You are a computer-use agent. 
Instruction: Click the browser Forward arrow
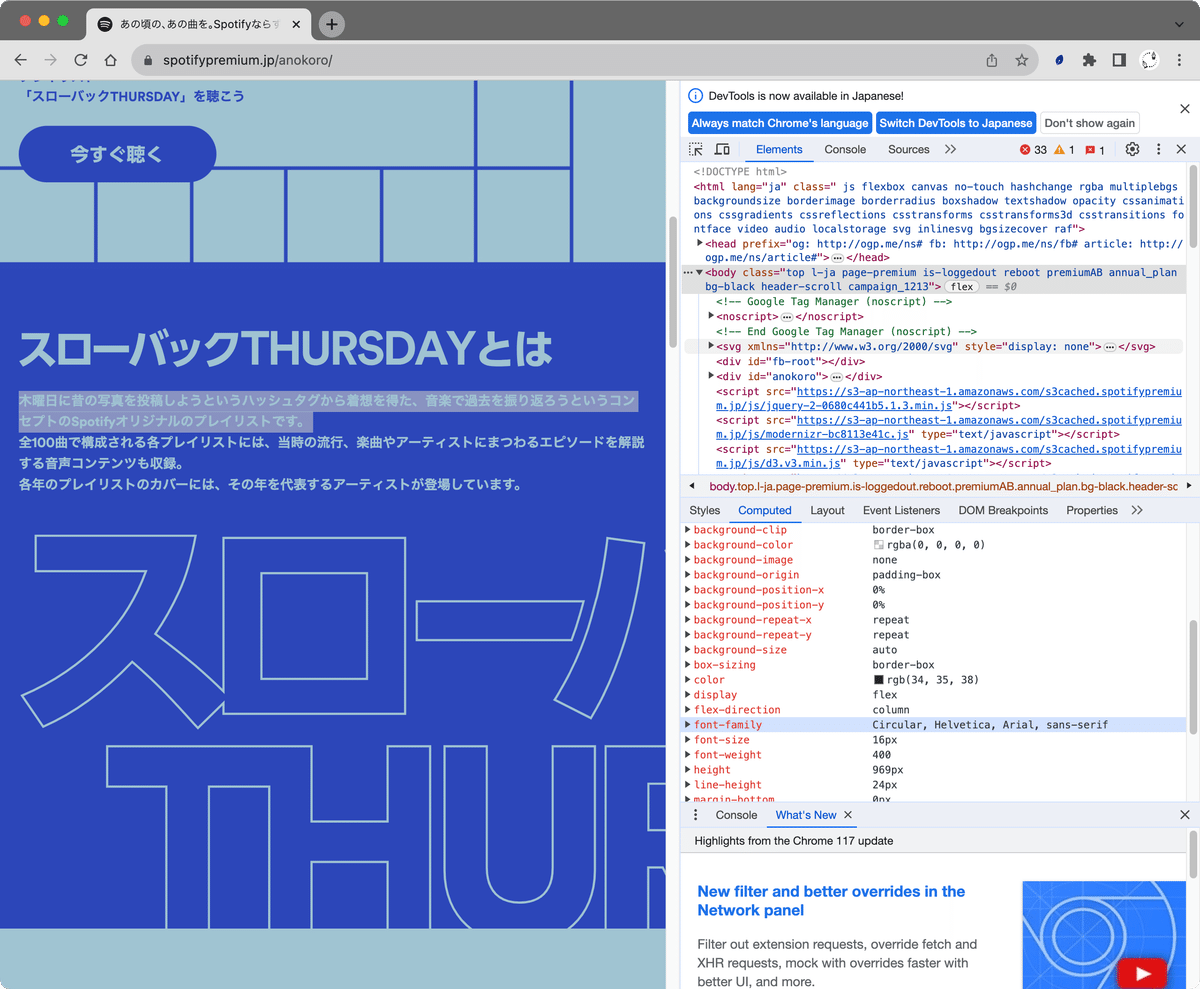[x=51, y=60]
